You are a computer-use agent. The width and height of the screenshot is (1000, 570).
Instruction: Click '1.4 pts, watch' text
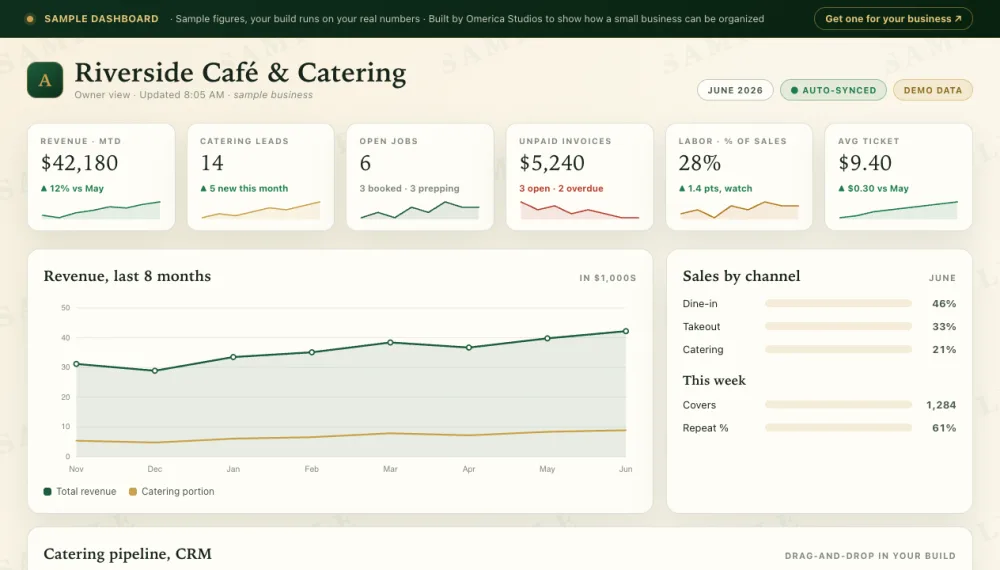pos(716,188)
